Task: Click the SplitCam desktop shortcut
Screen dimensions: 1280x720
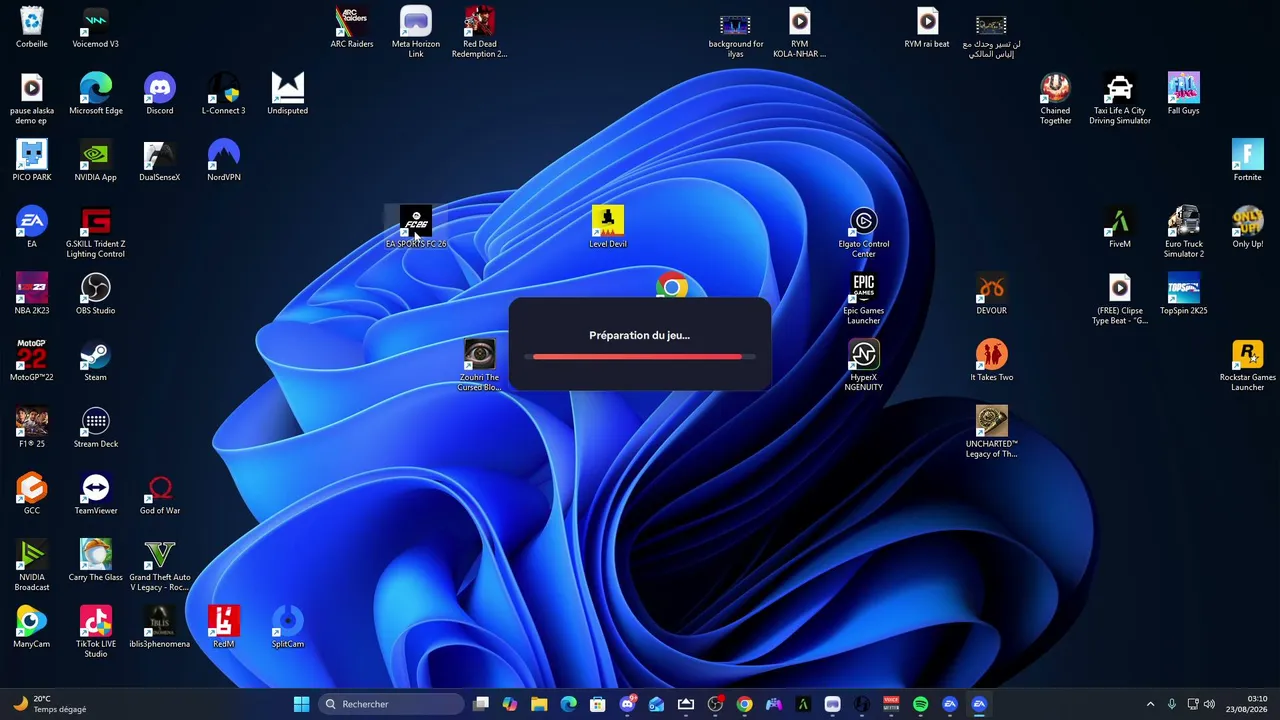Action: click(288, 628)
